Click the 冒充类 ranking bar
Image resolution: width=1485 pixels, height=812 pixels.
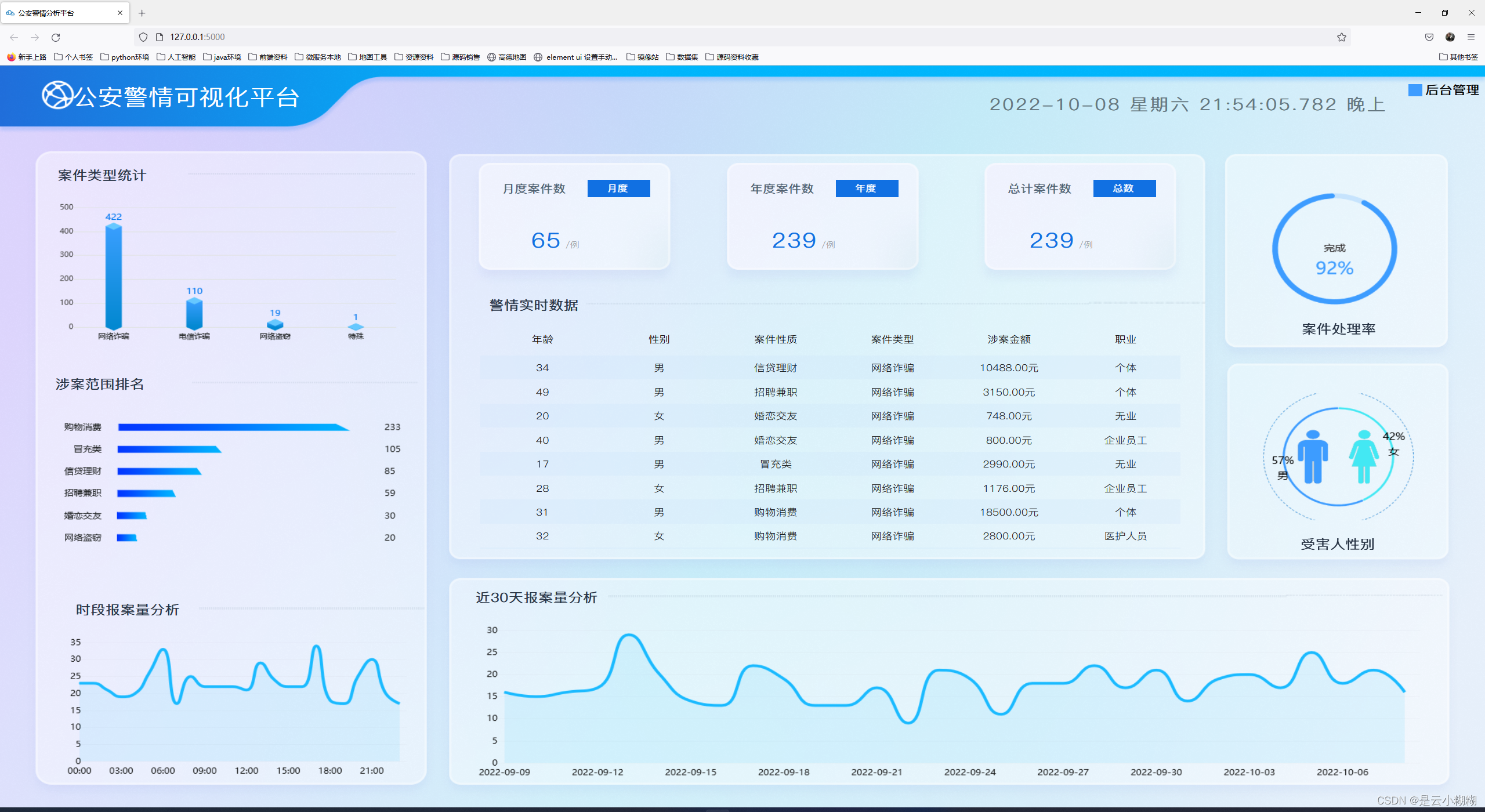(x=169, y=449)
